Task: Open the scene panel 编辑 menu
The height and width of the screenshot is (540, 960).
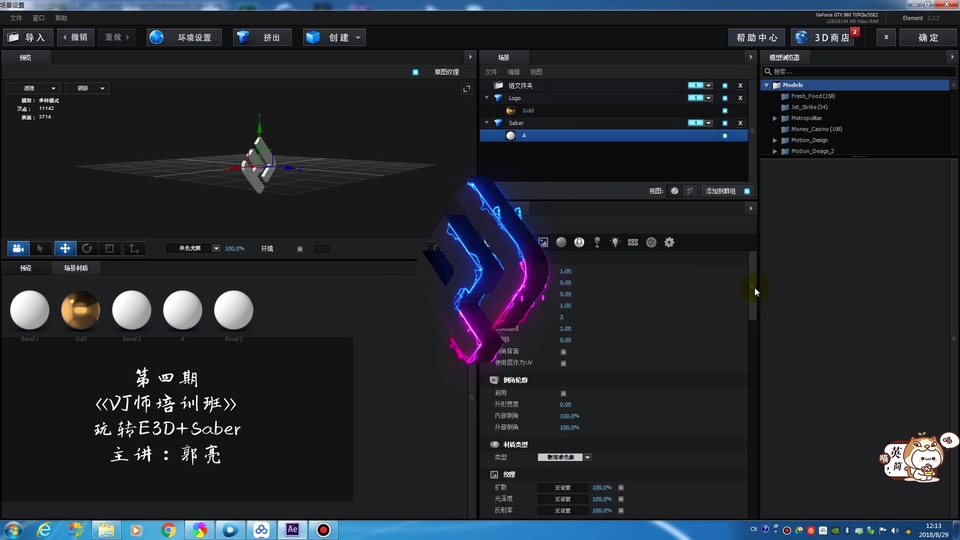Action: coord(514,72)
